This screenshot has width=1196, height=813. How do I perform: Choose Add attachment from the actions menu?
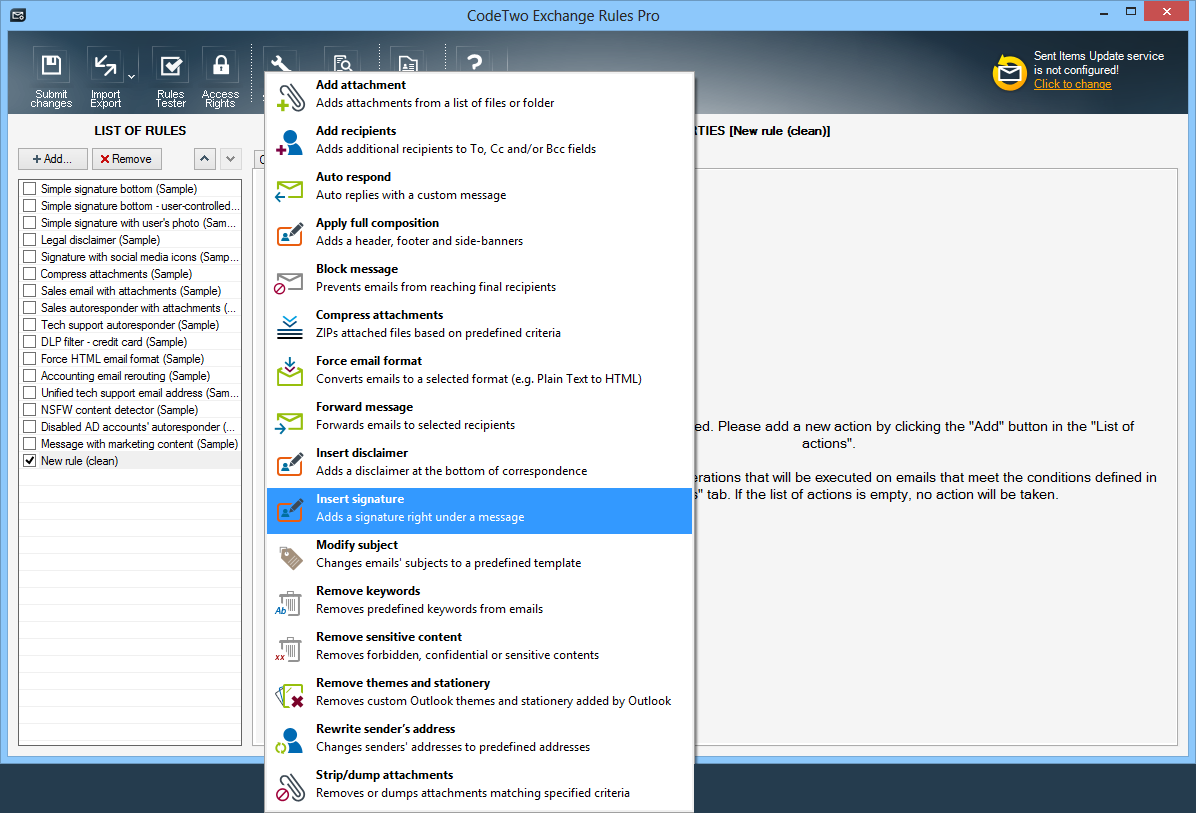pyautogui.click(x=479, y=95)
